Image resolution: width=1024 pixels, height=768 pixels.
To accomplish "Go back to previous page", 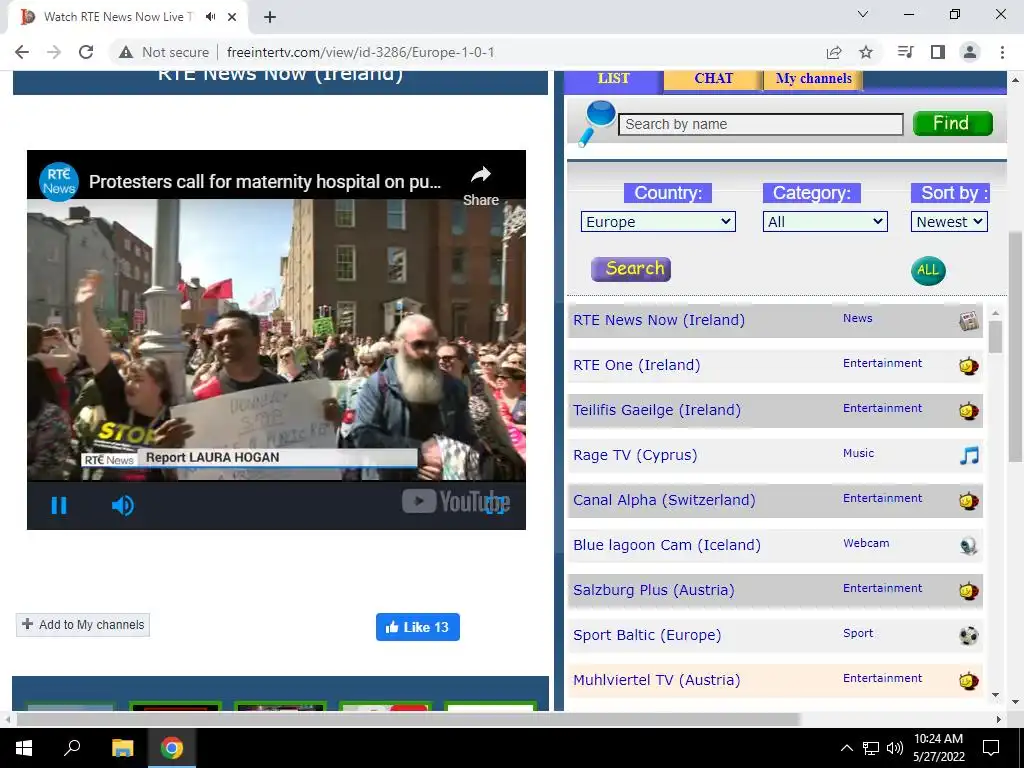I will tap(22, 52).
